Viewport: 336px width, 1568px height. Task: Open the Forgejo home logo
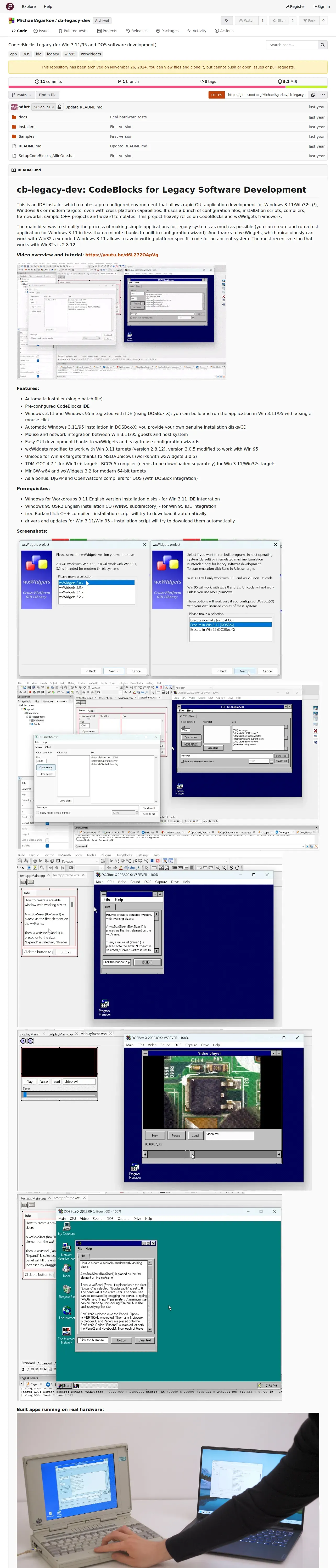point(10,7)
